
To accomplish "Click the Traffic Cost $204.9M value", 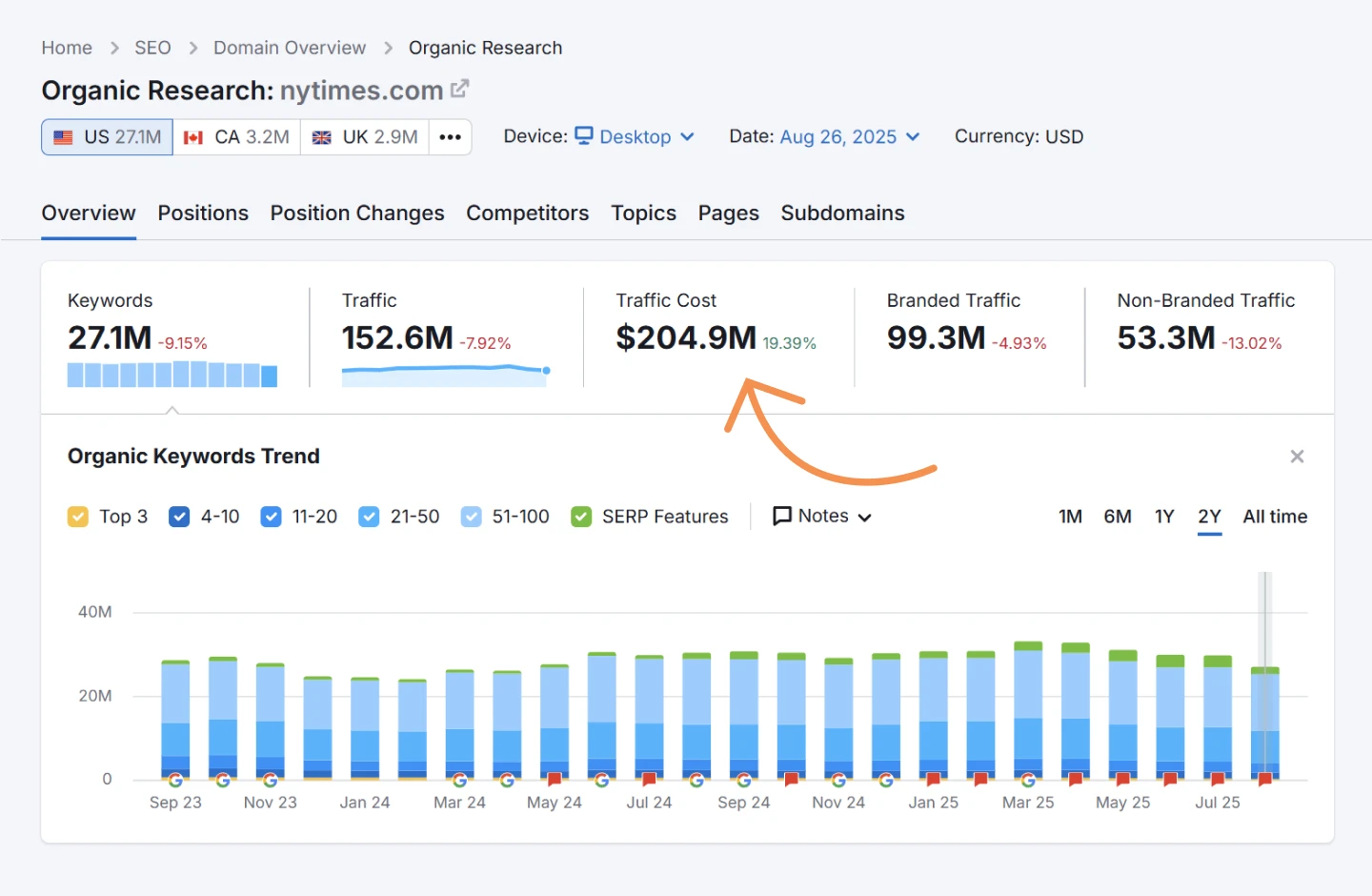I will tap(686, 337).
